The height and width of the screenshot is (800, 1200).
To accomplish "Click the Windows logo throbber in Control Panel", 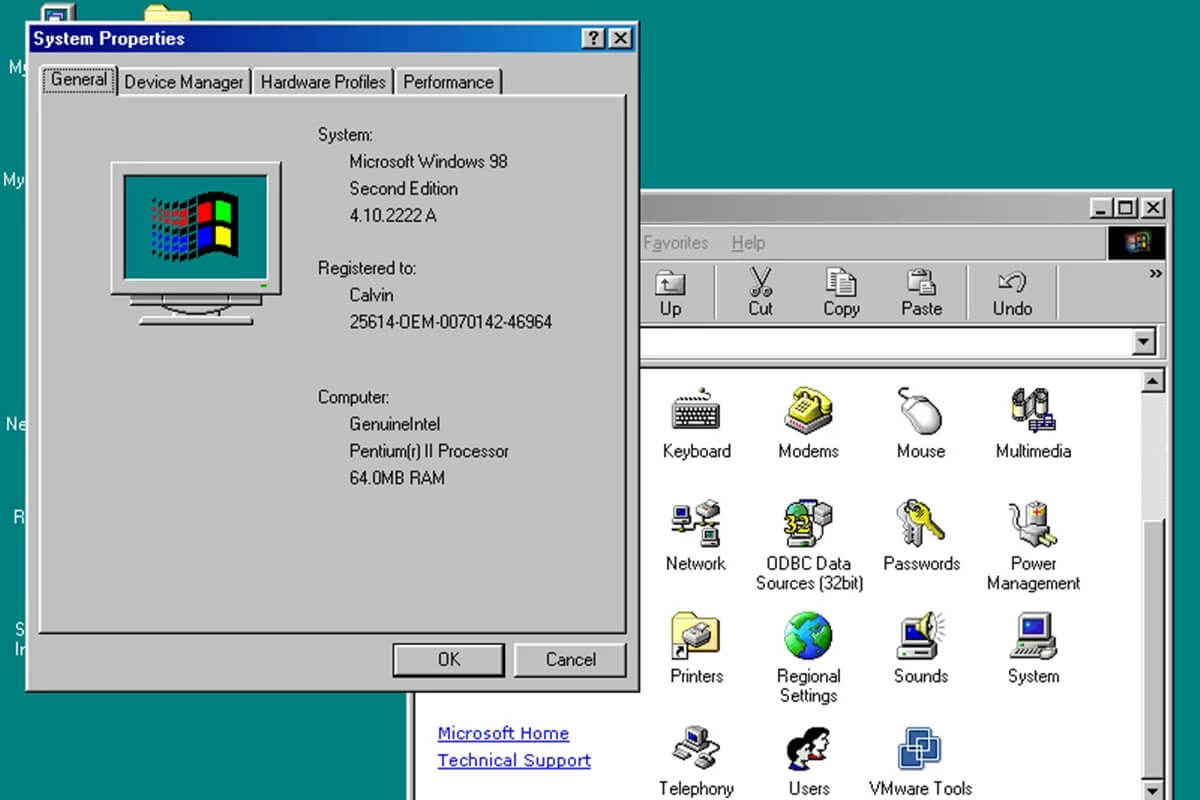I will pos(1137,243).
